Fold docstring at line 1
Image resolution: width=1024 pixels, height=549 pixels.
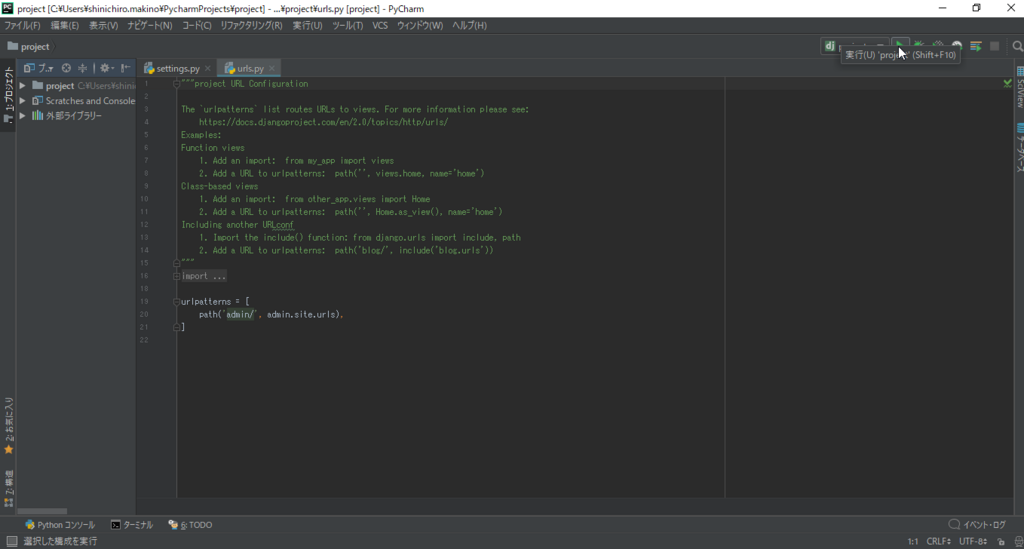[176, 84]
